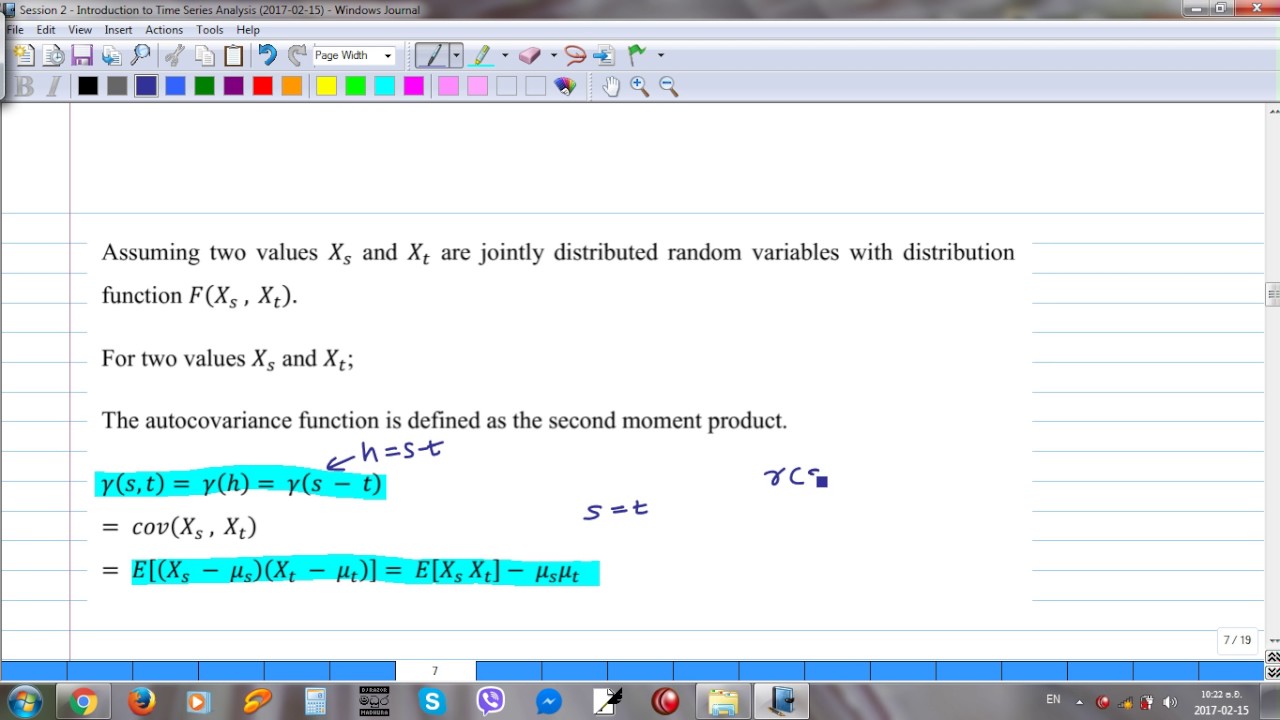Click the green Flag tool
The width and height of the screenshot is (1280, 720).
click(x=637, y=56)
